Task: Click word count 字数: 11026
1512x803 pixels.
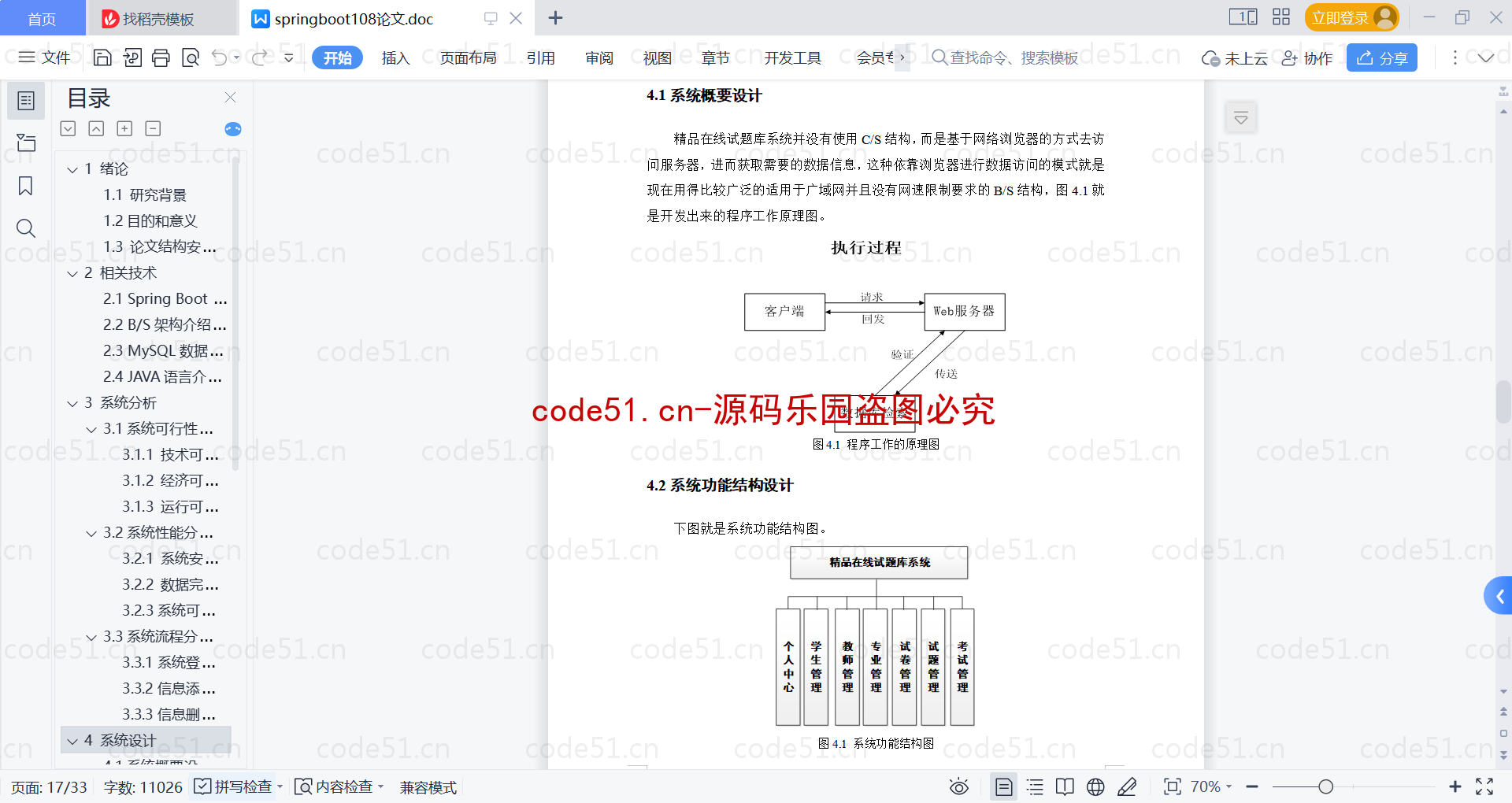Action: click(x=143, y=787)
